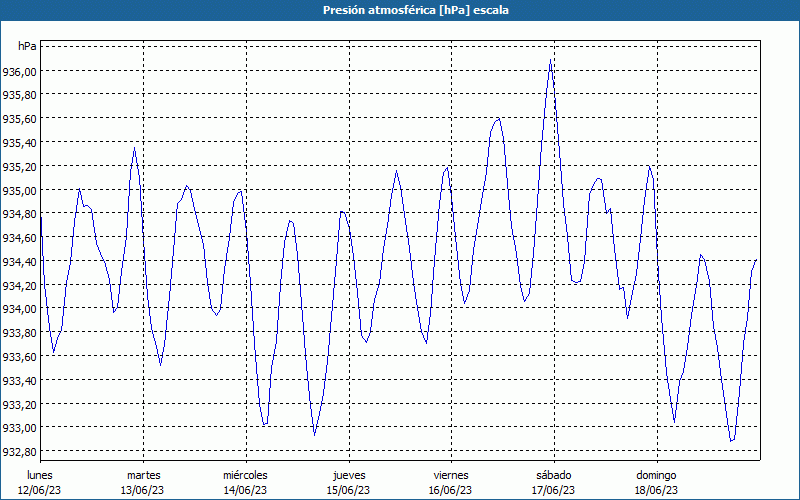Click the 934,60 y-axis value
Screen dimensions: 800x500
[x=19, y=238]
